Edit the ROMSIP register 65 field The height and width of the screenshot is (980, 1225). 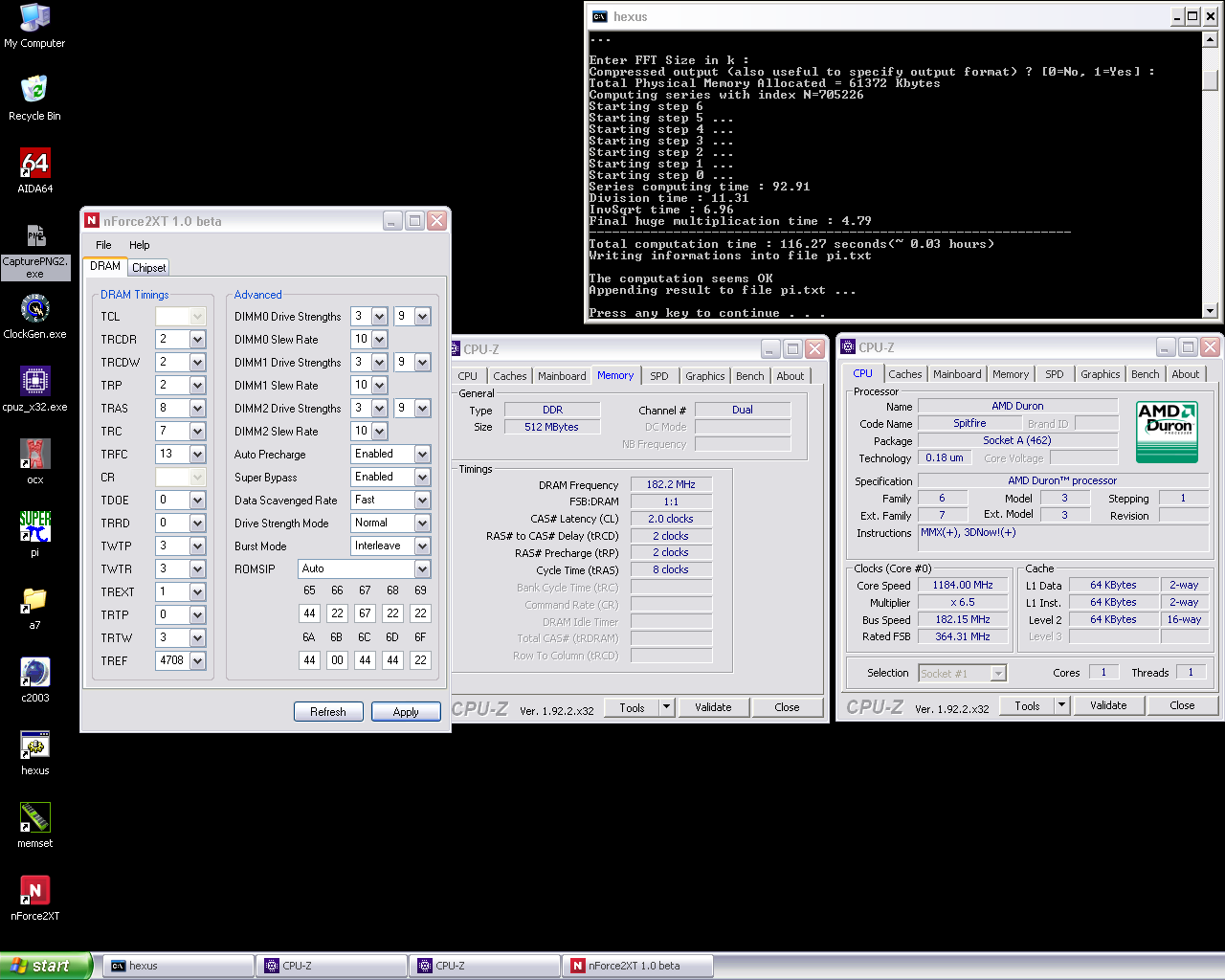309,613
